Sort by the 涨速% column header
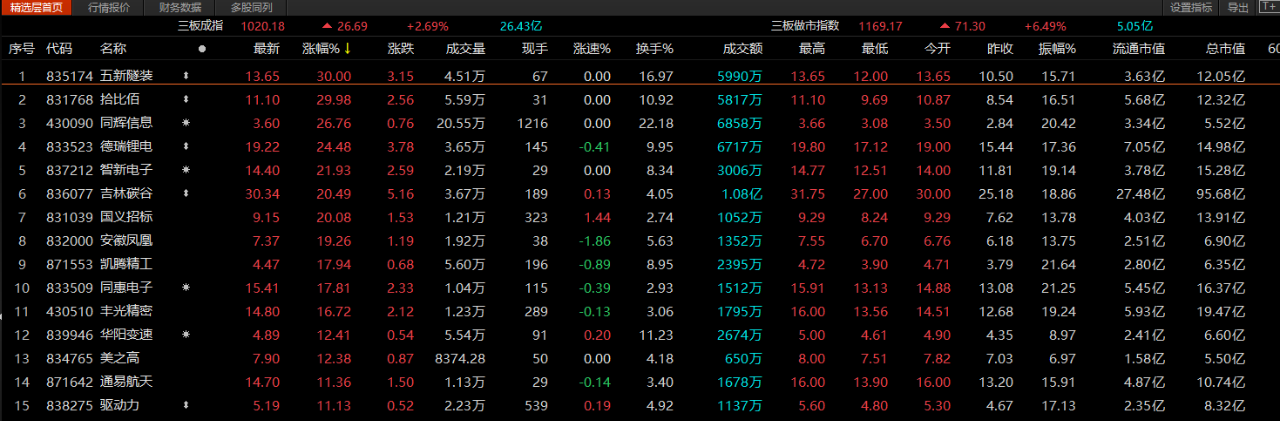Screen dimensions: 1280x421 pos(592,48)
